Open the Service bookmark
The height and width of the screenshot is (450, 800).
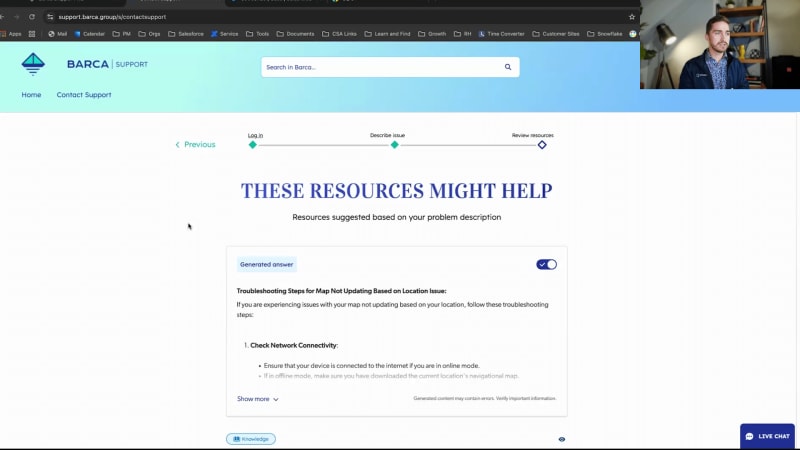[224, 34]
